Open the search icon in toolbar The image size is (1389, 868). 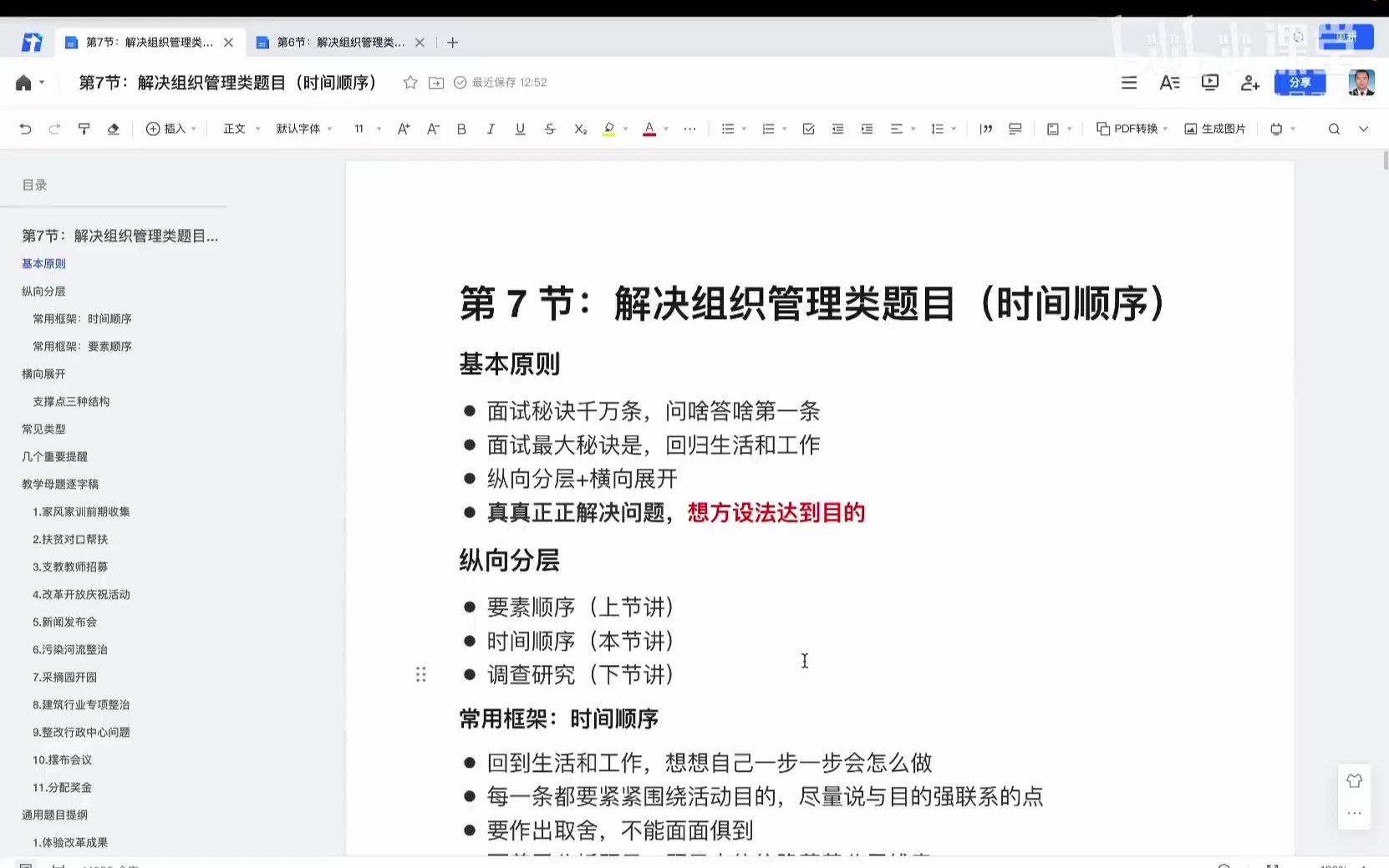(1334, 129)
